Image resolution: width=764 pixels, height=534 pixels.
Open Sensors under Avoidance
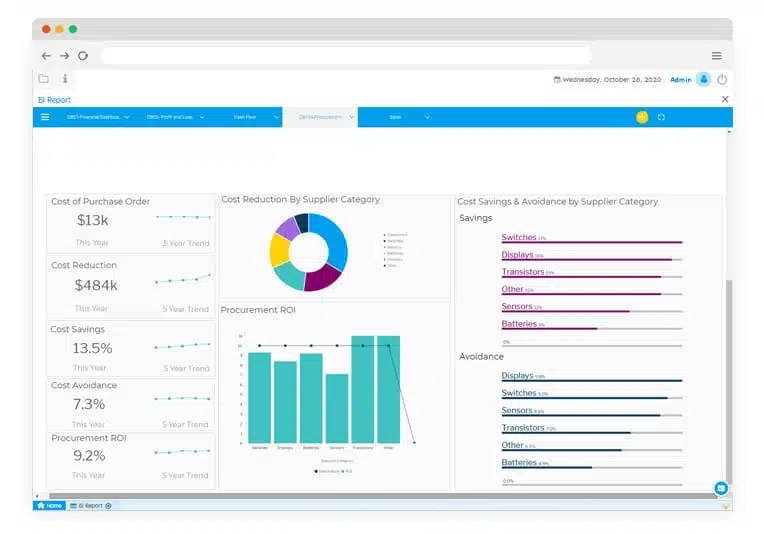click(517, 411)
